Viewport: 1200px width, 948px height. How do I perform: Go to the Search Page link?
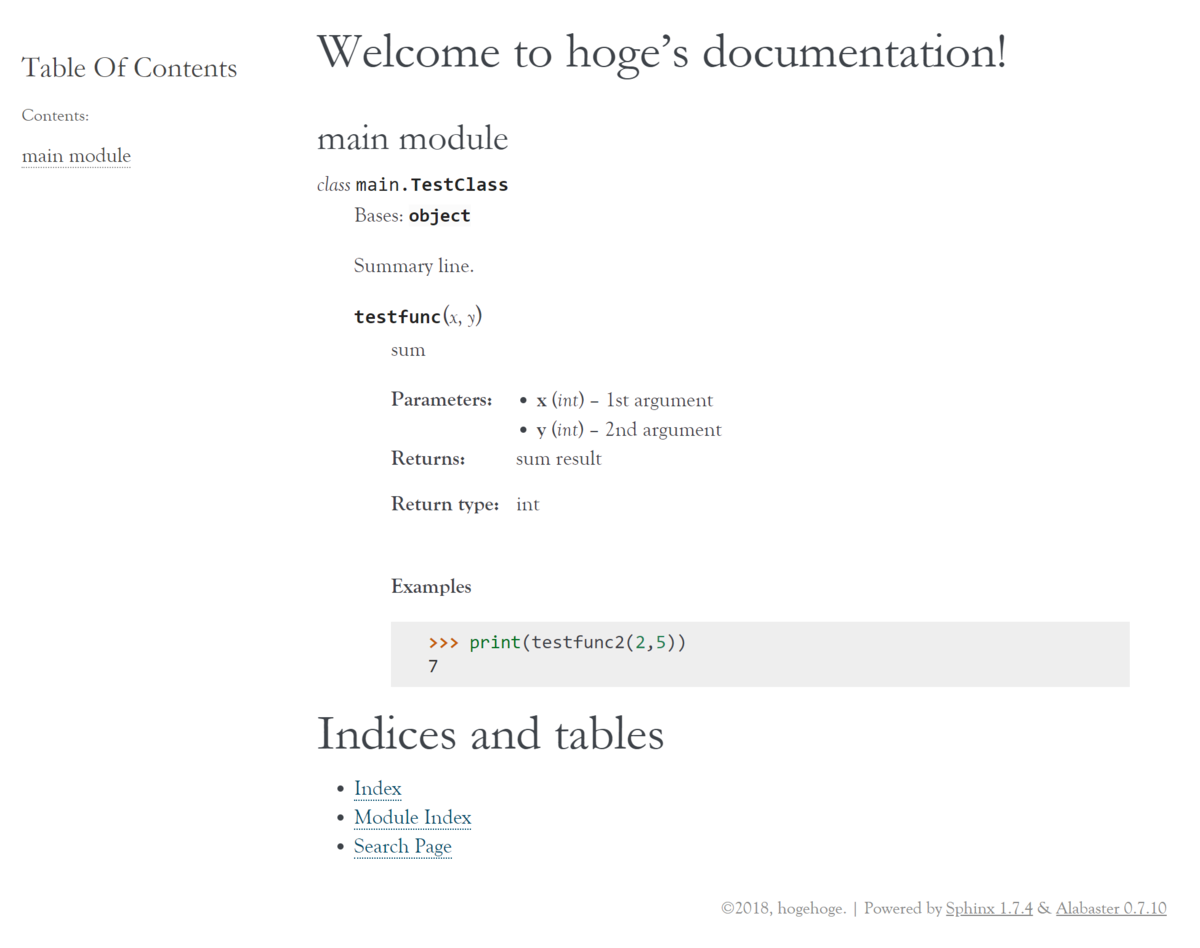[x=402, y=846]
